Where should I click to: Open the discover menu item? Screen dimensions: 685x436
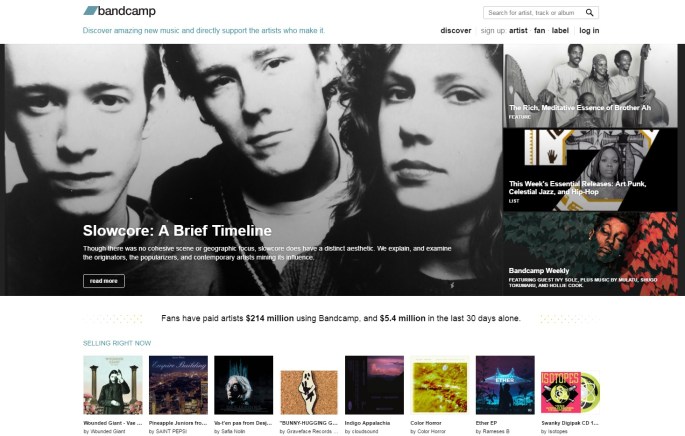[456, 31]
